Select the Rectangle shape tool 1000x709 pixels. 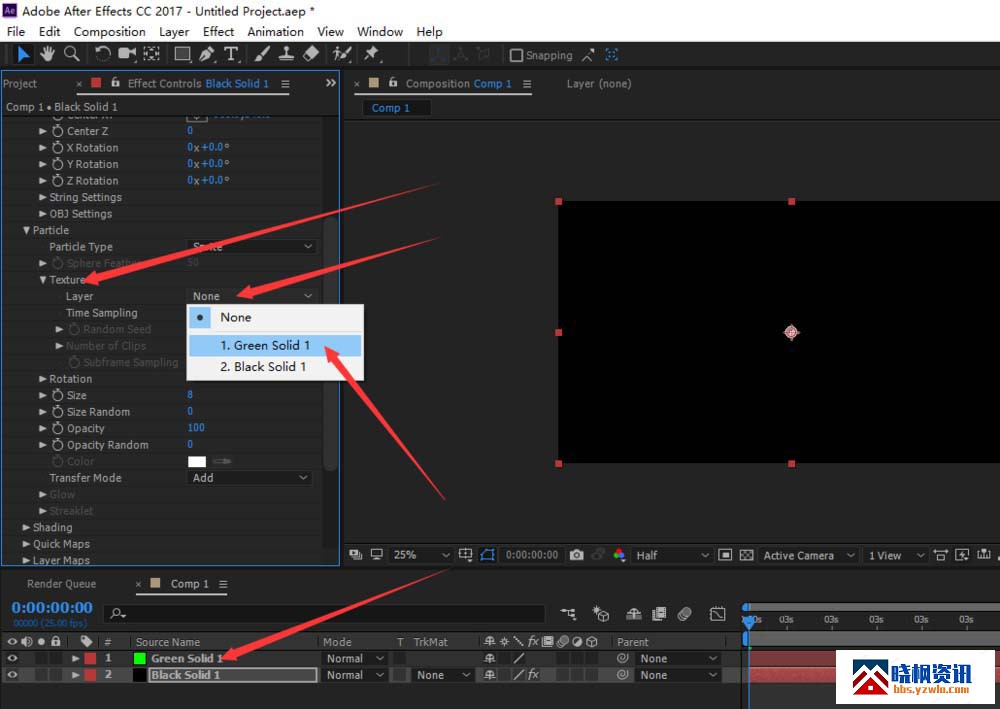pyautogui.click(x=183, y=55)
